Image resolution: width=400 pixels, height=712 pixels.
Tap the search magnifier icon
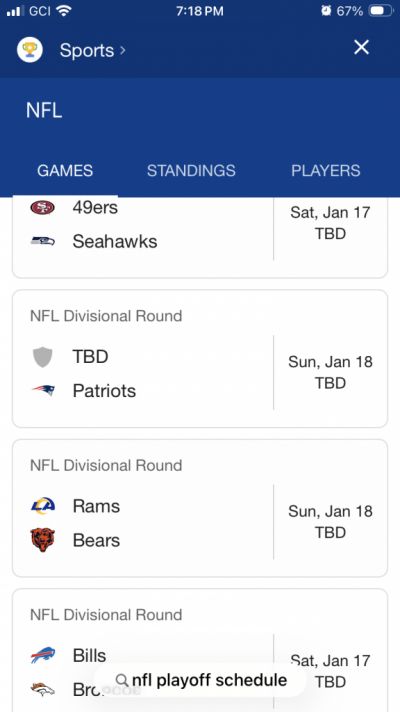122,680
